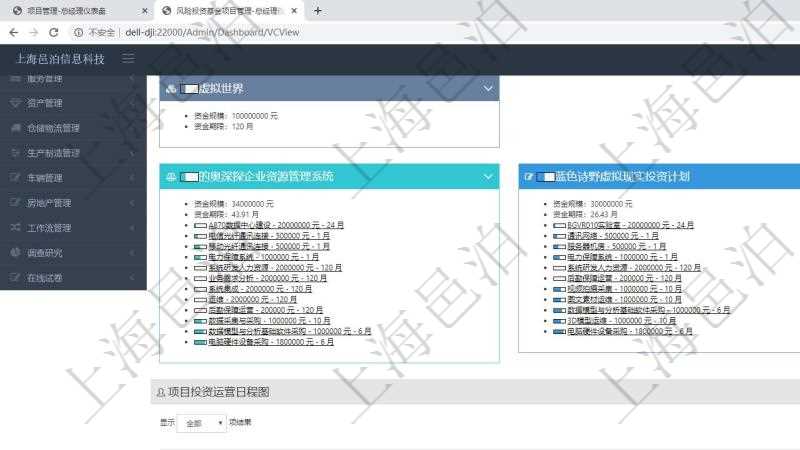Collapse the 虚拟世界 card with its chevron

point(488,89)
